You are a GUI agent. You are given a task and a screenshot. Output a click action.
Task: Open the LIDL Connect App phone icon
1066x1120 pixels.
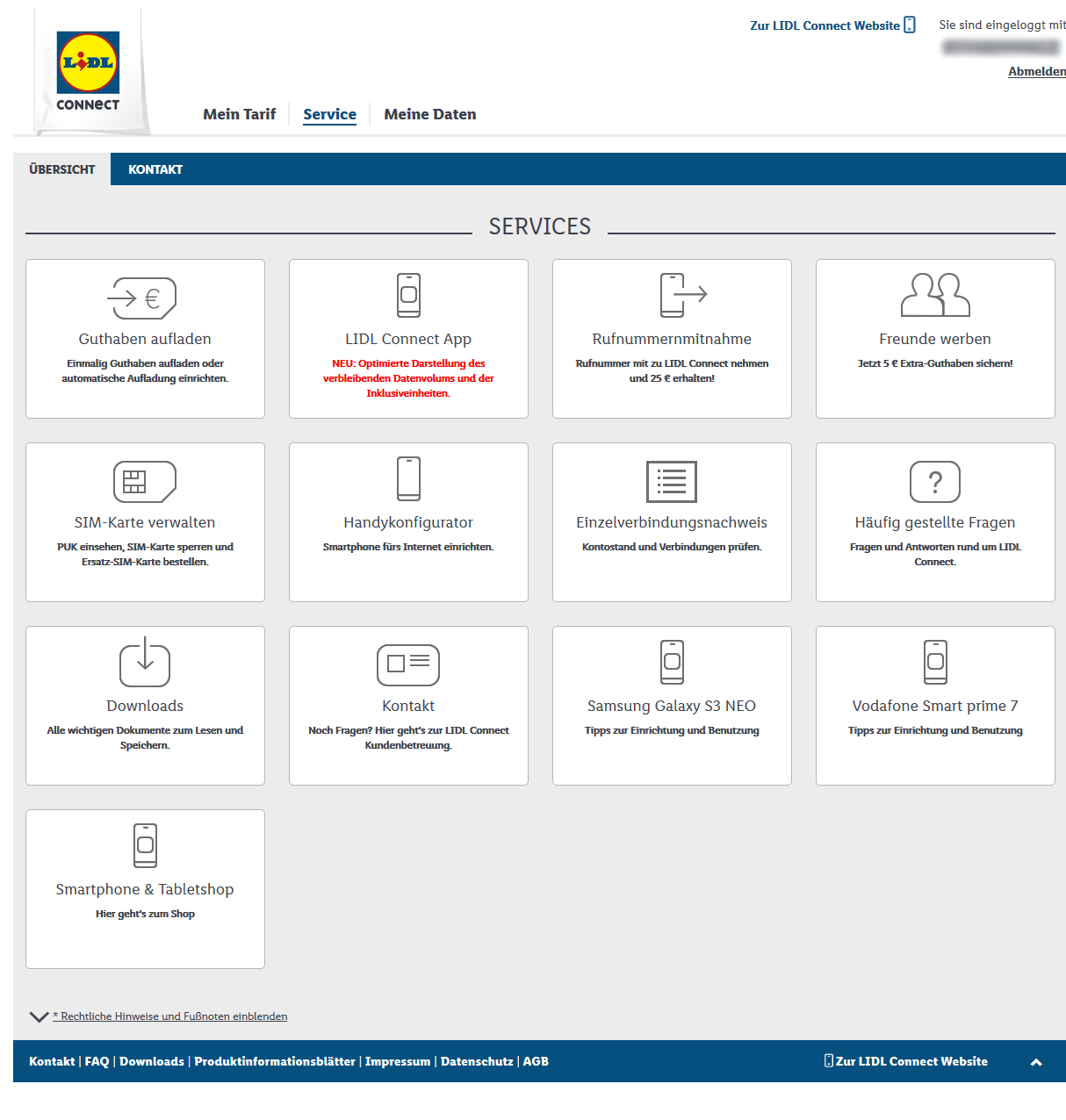click(408, 295)
